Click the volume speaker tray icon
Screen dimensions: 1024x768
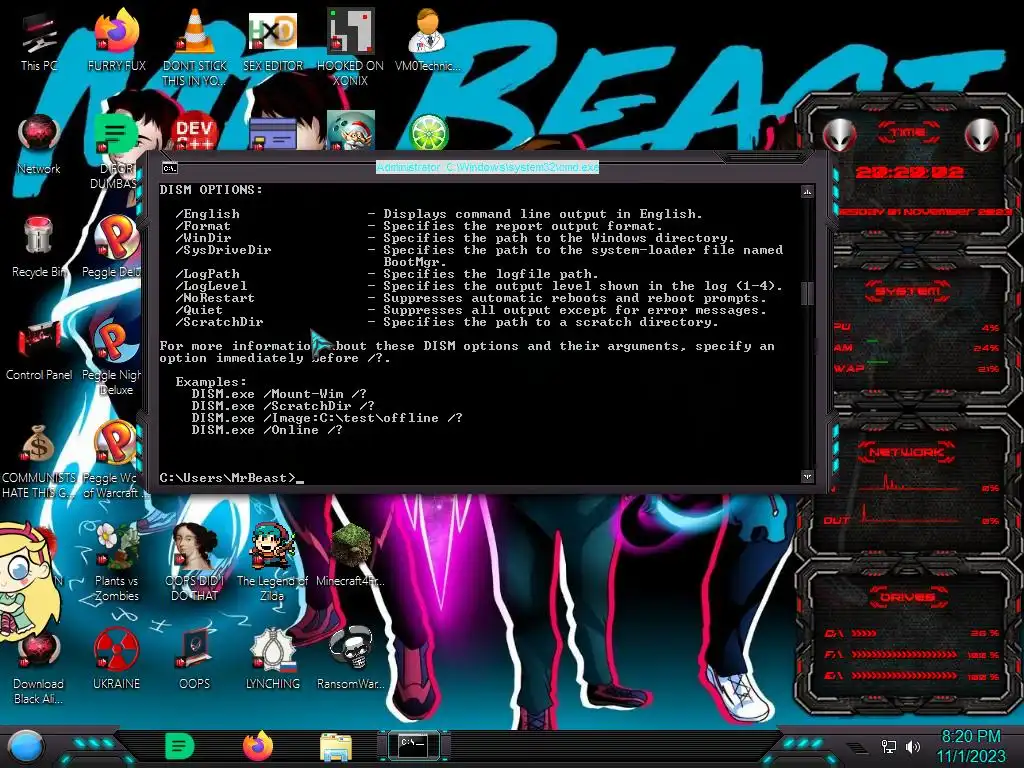click(x=913, y=746)
